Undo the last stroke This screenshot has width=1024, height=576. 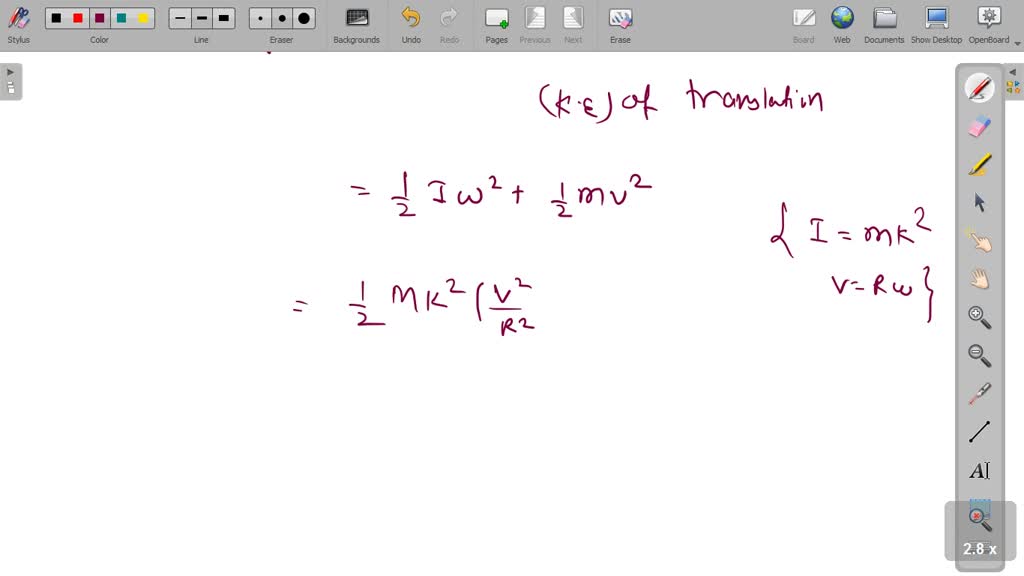[x=411, y=25]
